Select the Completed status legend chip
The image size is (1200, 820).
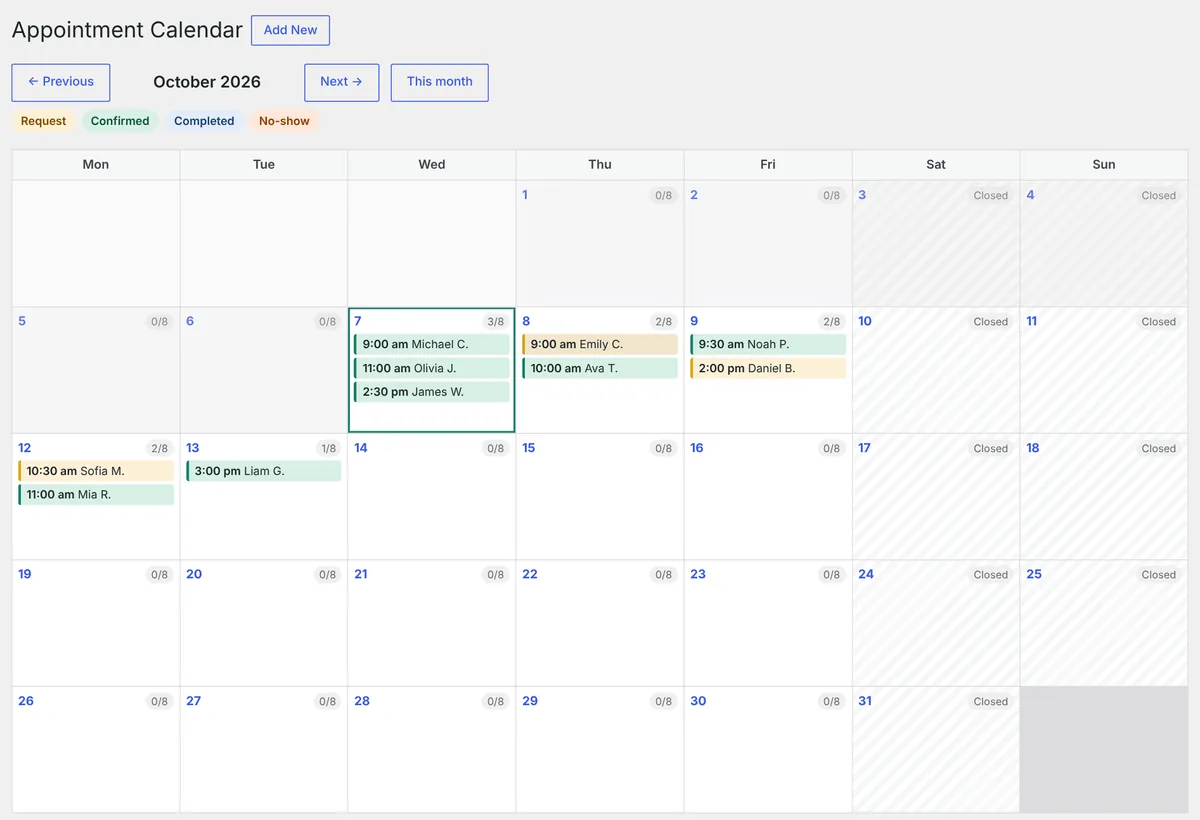coord(204,121)
